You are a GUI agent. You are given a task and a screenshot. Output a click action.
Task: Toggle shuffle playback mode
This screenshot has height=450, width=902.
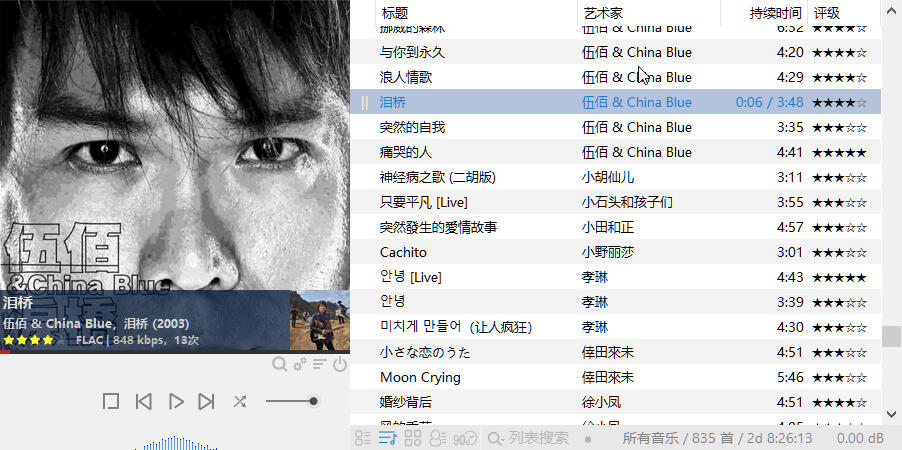tap(240, 401)
